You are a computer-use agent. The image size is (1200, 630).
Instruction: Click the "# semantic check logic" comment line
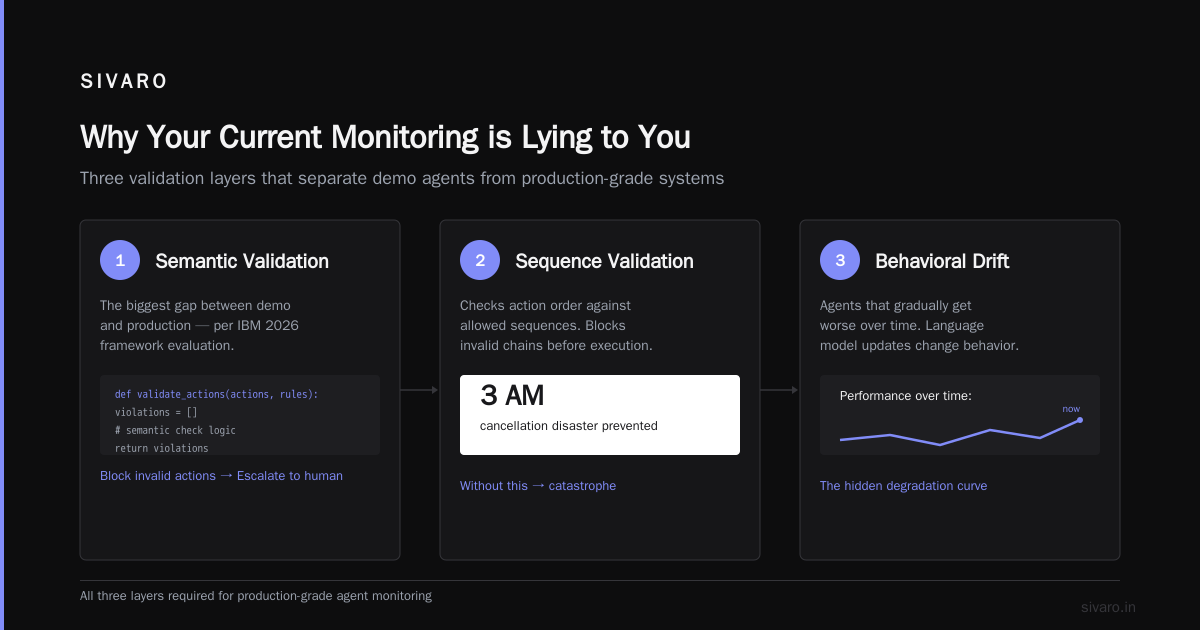pos(175,430)
